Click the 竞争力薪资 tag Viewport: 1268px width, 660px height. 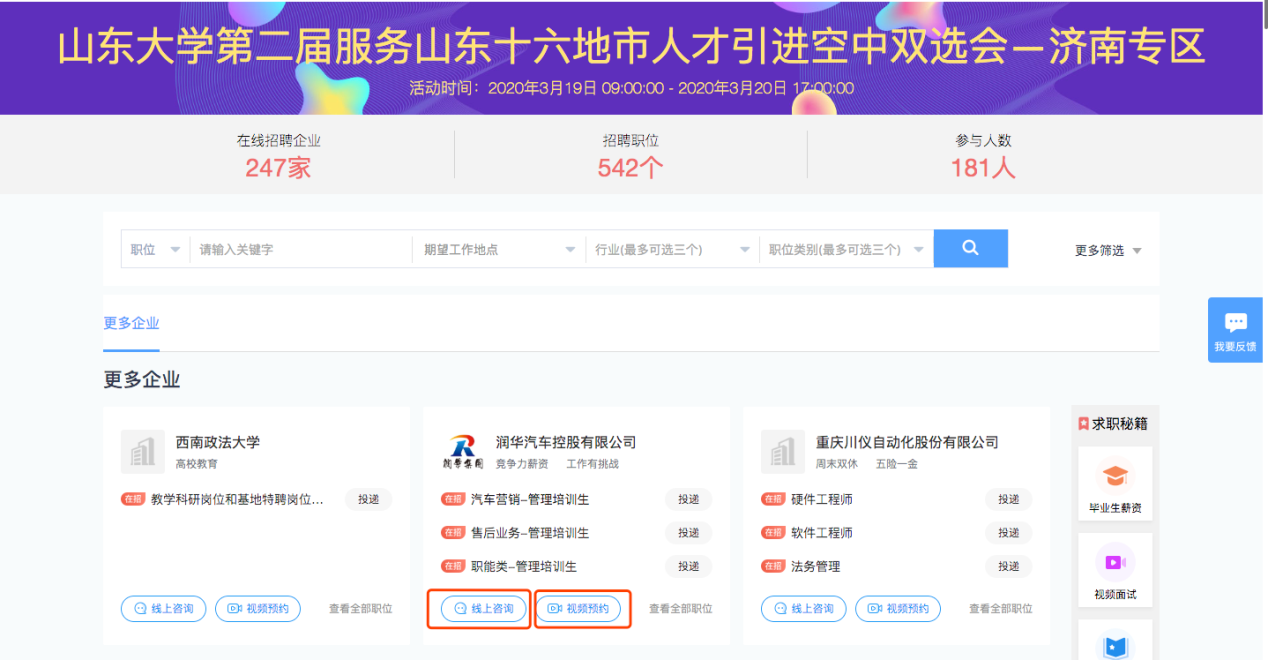pyautogui.click(x=522, y=464)
